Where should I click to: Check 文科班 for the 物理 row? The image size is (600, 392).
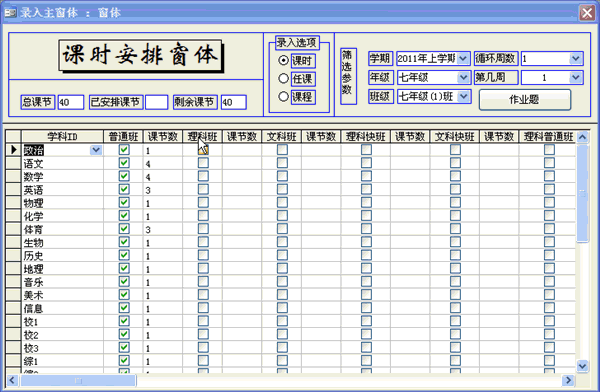coord(282,203)
